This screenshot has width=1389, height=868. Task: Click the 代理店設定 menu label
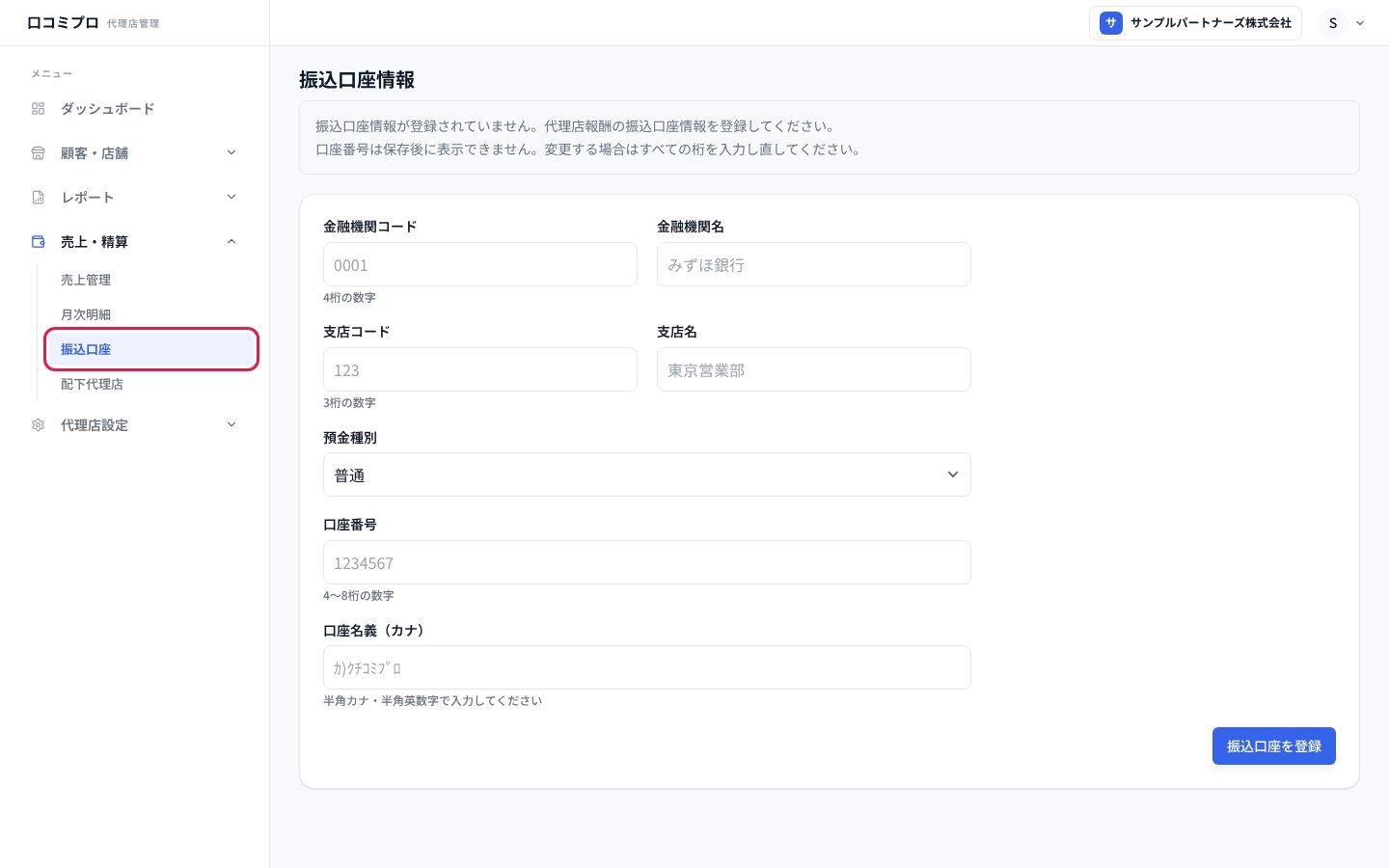pyautogui.click(x=95, y=425)
